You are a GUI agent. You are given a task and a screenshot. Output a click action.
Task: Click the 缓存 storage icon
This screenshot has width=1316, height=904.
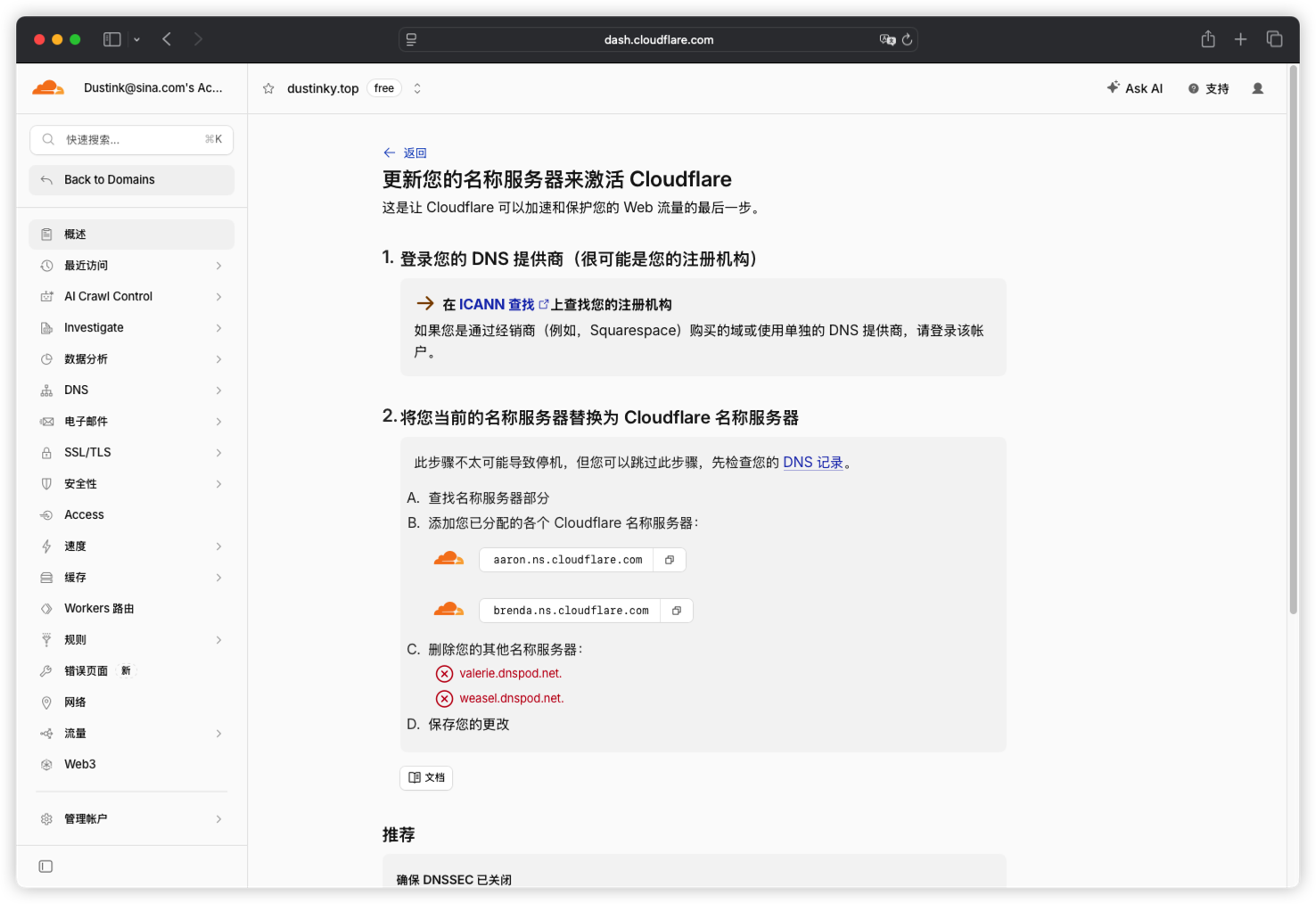click(x=46, y=578)
